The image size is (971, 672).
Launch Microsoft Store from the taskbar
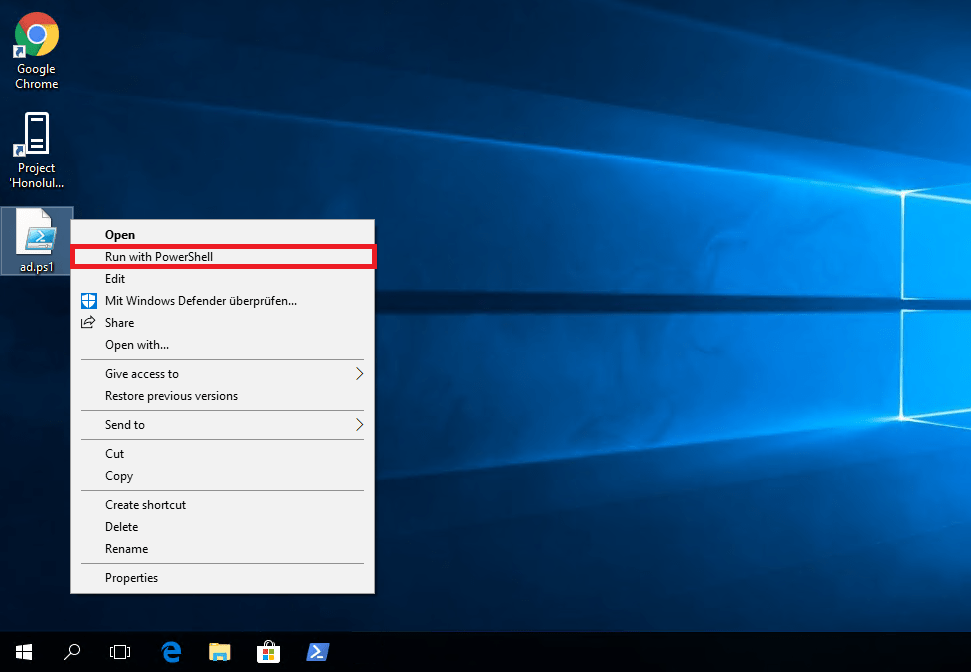pyautogui.click(x=268, y=652)
